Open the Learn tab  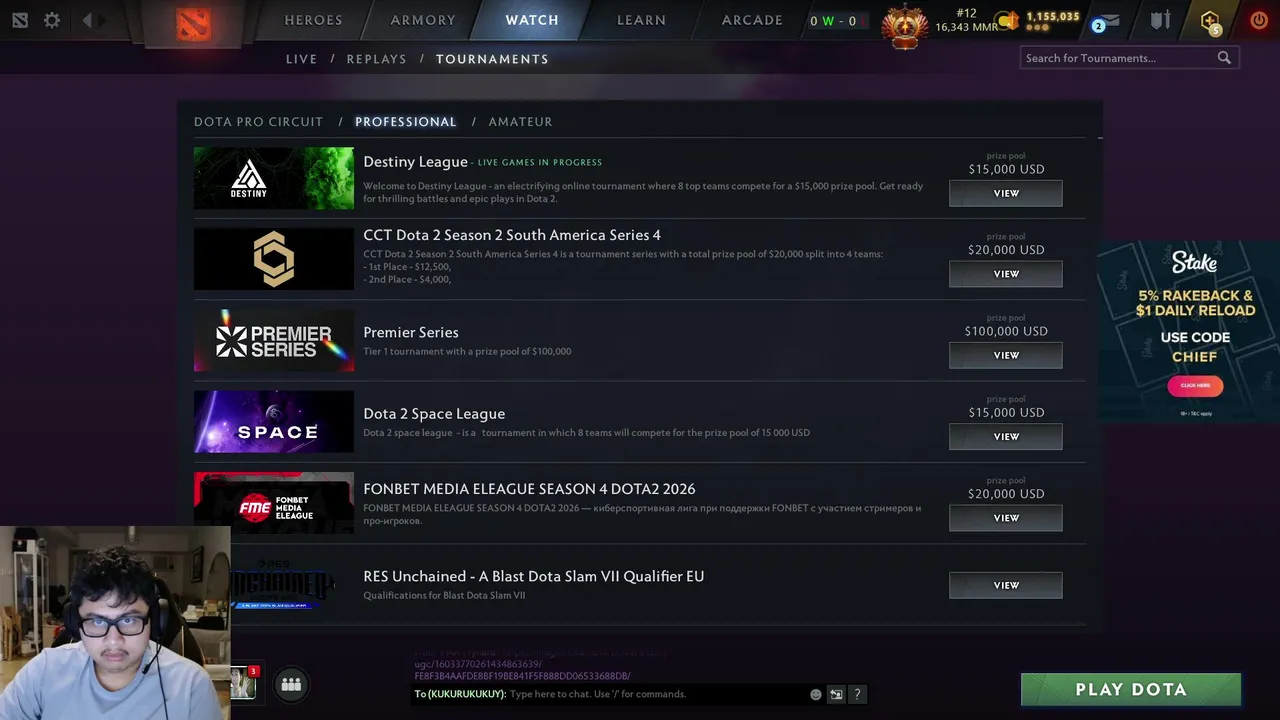[641, 20]
